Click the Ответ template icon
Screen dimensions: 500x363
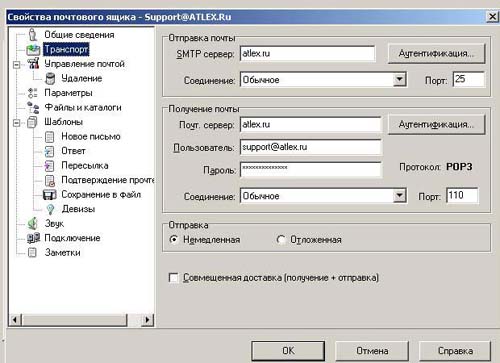pos(49,151)
